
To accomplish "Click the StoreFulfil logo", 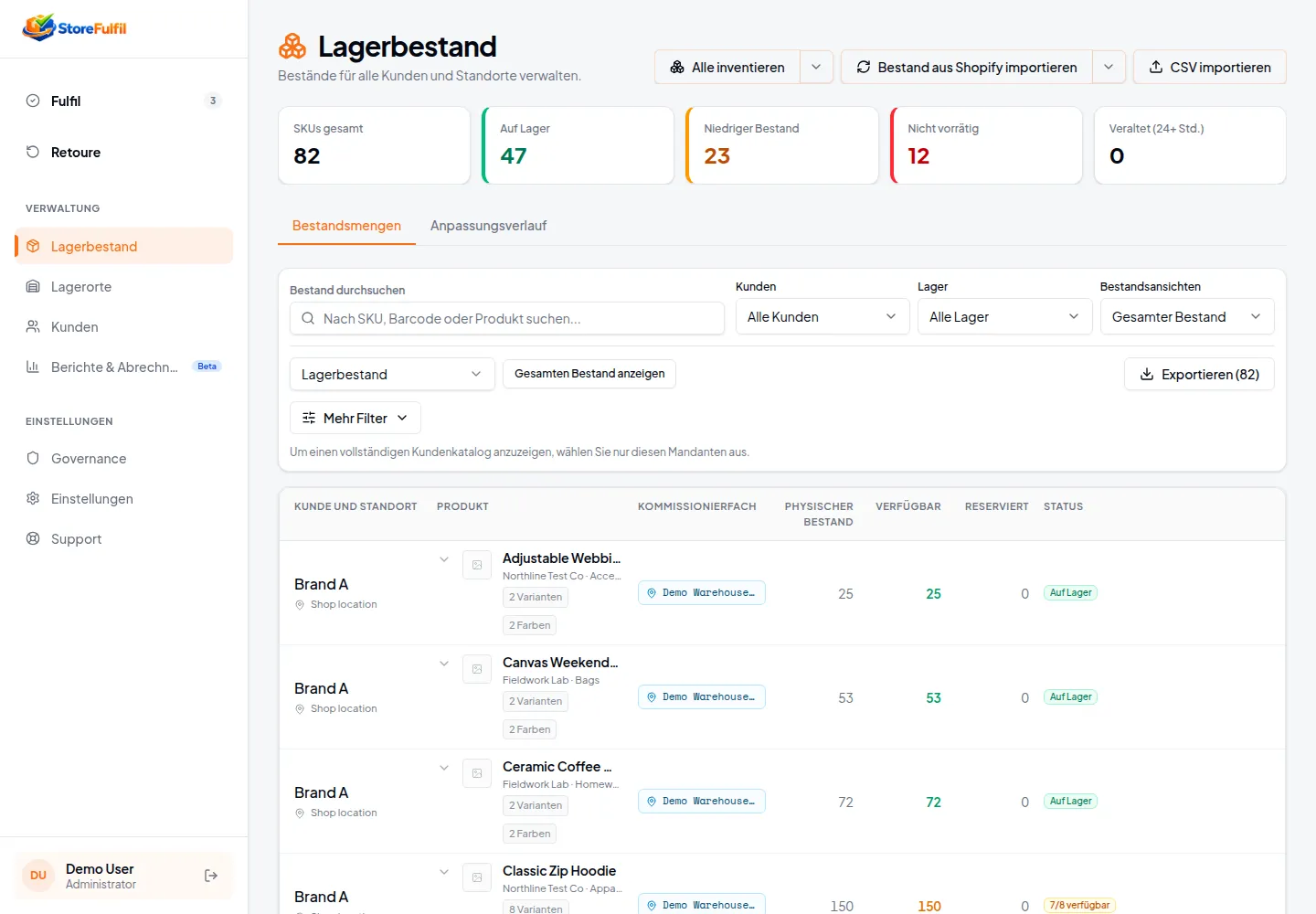I will [x=75, y=28].
